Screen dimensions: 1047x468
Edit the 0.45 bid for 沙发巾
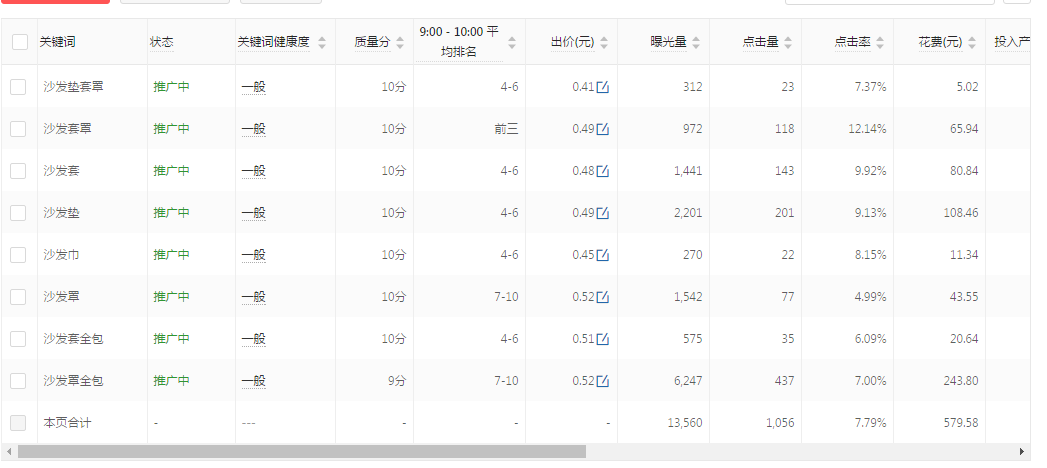click(x=602, y=254)
